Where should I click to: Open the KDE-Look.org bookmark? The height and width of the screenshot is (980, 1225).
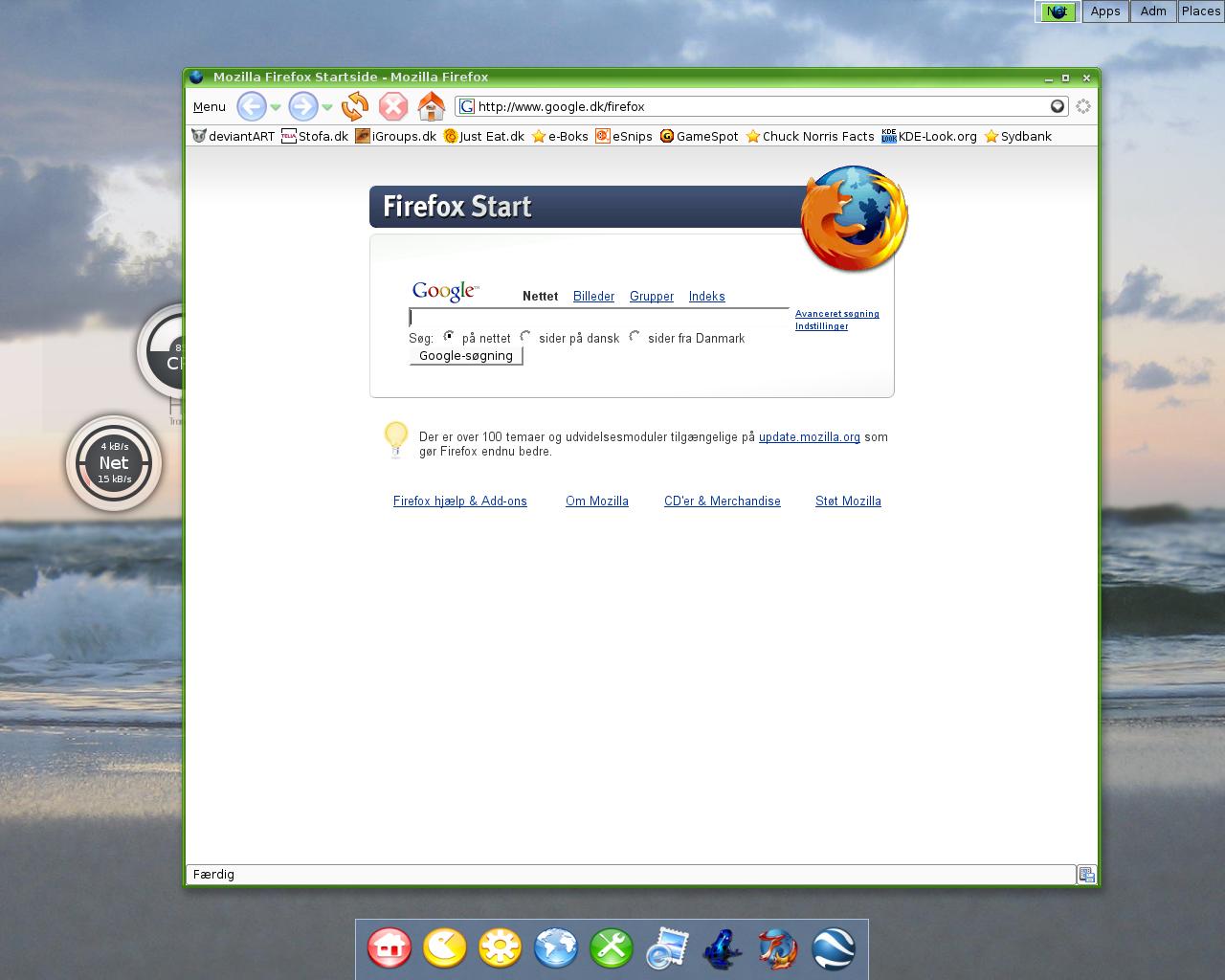pyautogui.click(x=929, y=136)
